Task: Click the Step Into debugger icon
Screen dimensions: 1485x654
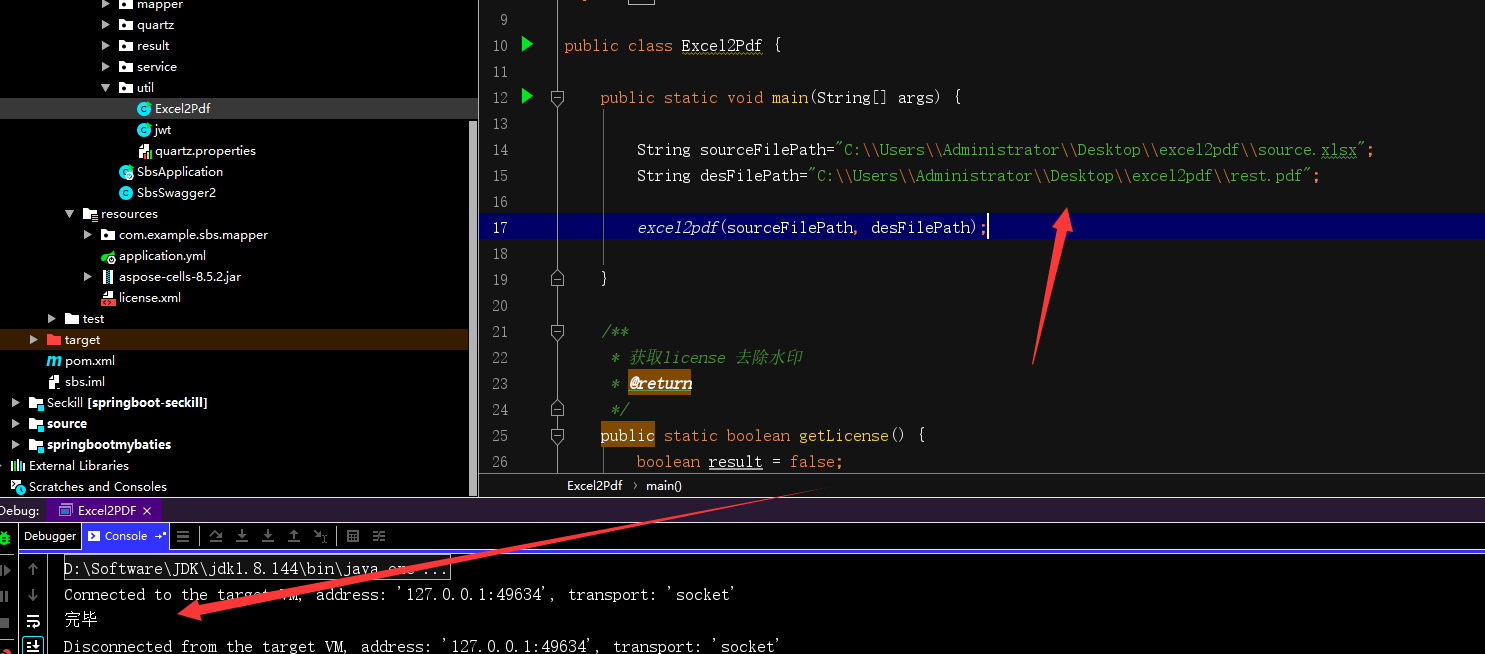Action: (x=242, y=536)
